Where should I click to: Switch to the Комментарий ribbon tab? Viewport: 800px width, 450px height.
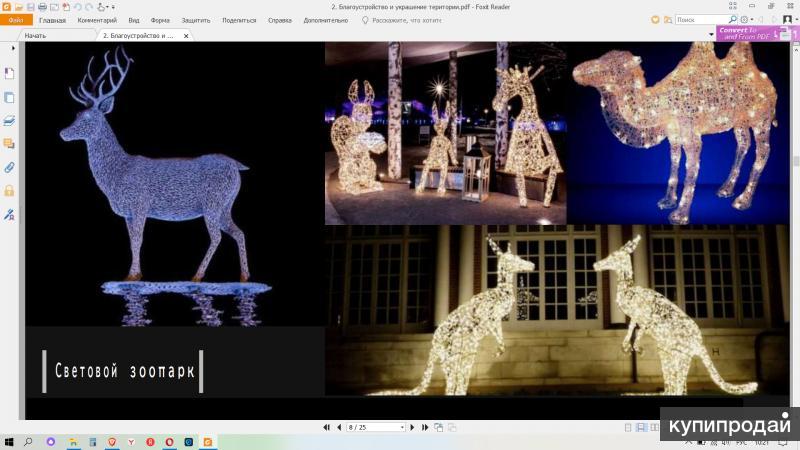(x=97, y=20)
